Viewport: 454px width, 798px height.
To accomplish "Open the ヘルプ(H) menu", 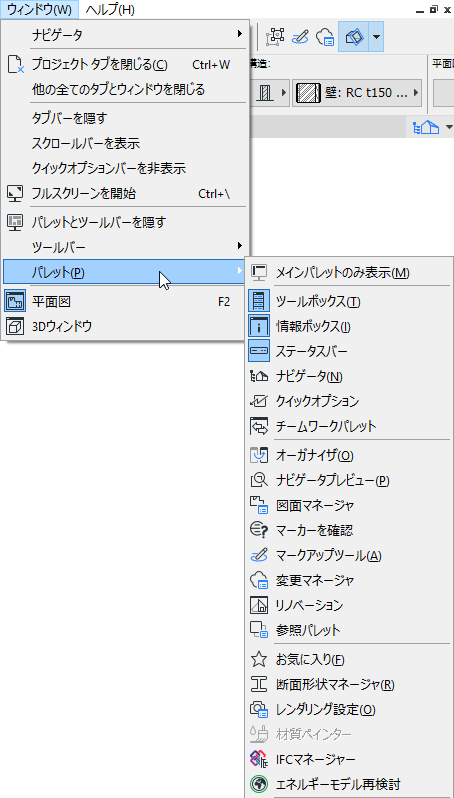I will click(x=110, y=9).
